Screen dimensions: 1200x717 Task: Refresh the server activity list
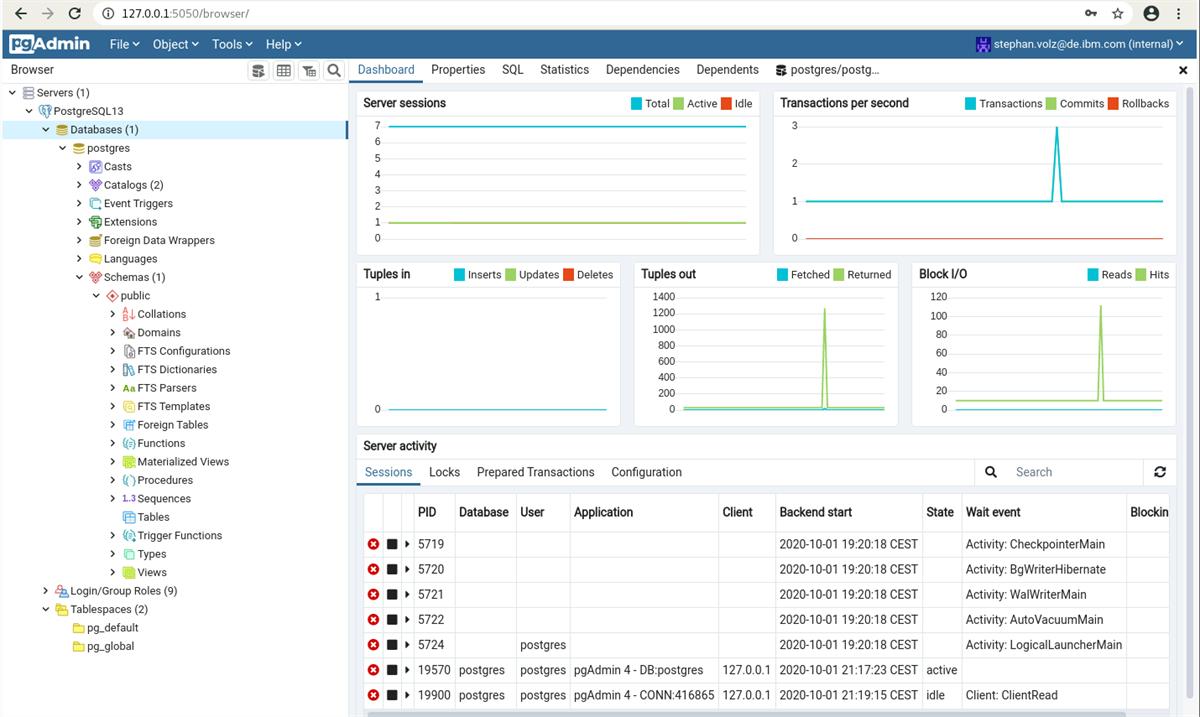1160,472
